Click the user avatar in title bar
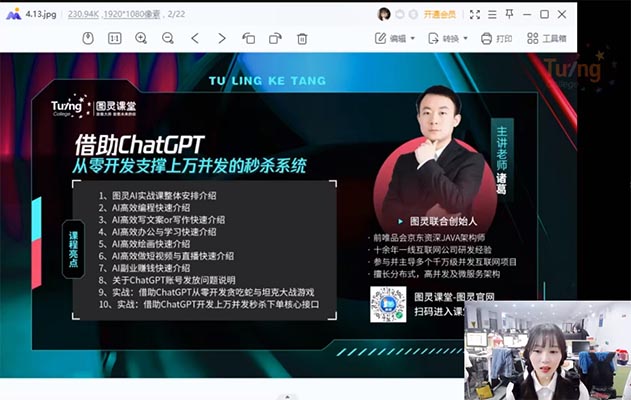This screenshot has width=631, height=400. [384, 14]
